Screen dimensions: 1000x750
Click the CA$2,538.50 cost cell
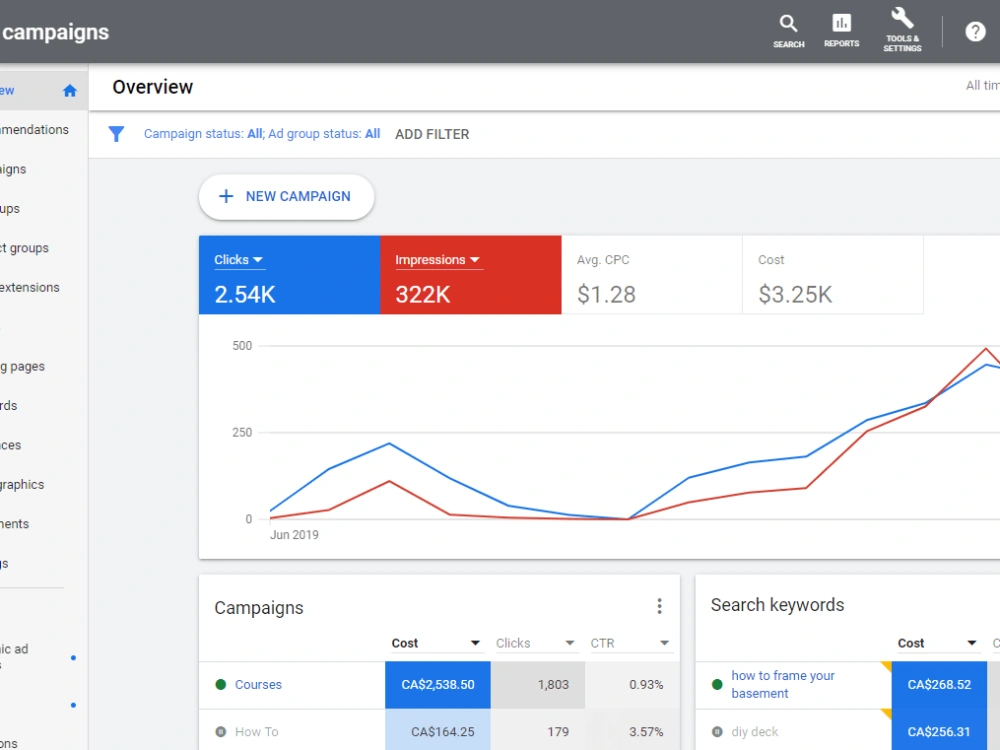coord(438,684)
